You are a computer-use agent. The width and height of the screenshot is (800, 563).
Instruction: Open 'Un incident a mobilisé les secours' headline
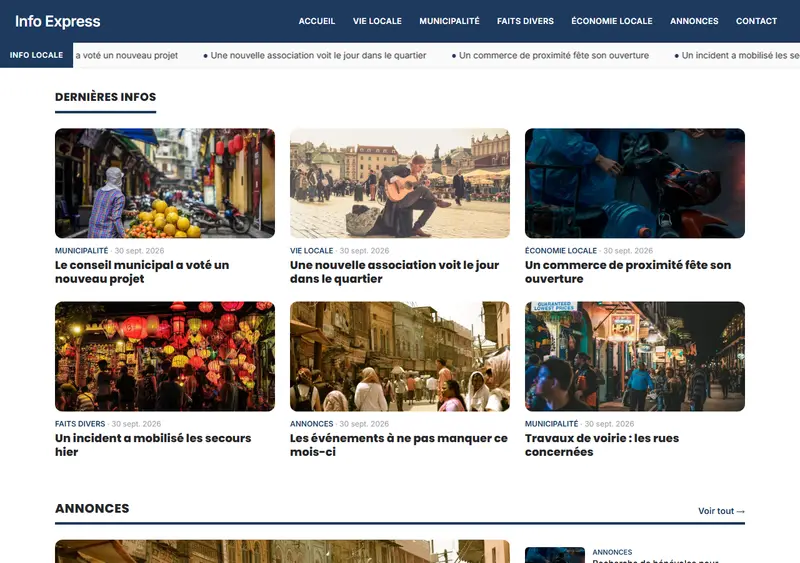153,445
